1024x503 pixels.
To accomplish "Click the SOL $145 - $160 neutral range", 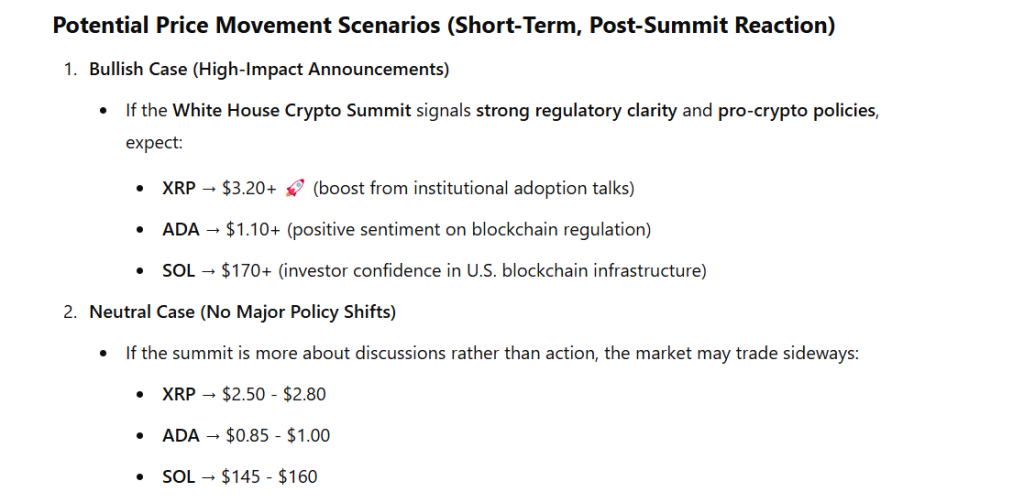I will point(240,477).
